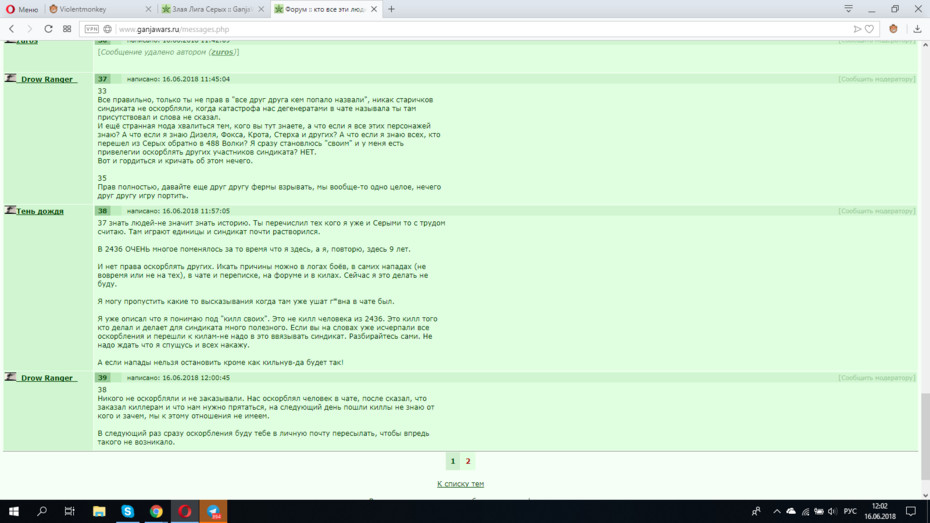This screenshot has height=523, width=930.
Task: Open Telegram from the taskbar
Action: click(x=213, y=511)
